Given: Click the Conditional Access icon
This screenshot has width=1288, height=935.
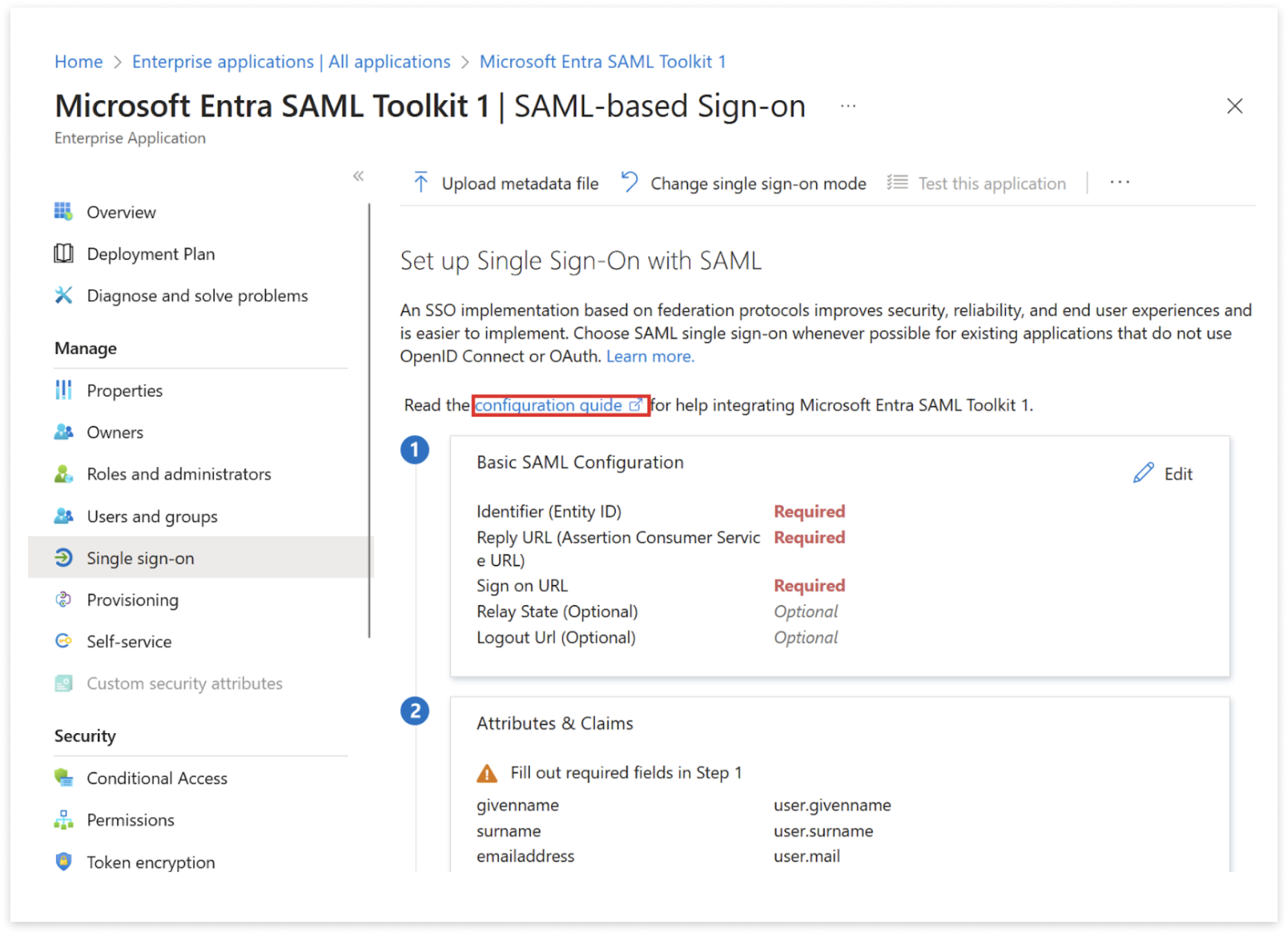Looking at the screenshot, I should [64, 777].
